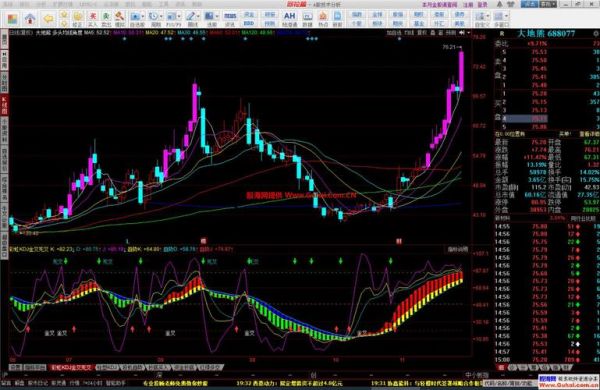
Task: Open the 自定义 layout dropdown arrow
Action: tap(487, 16)
